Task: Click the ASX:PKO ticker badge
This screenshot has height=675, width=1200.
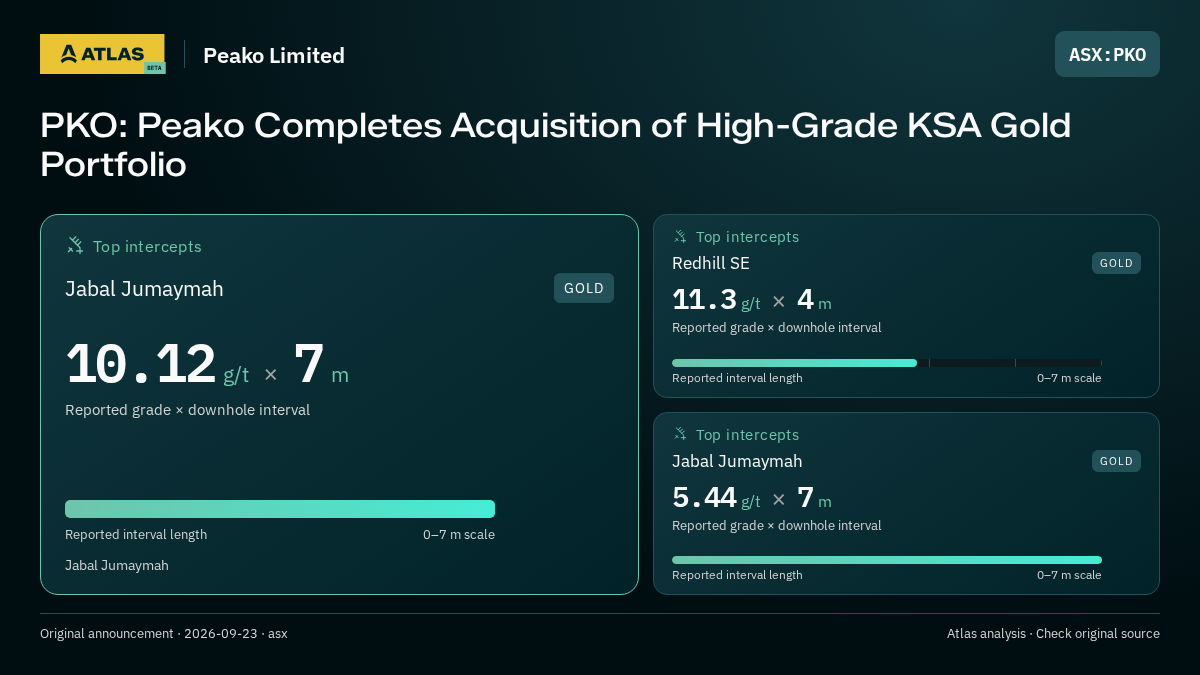Action: [1107, 54]
